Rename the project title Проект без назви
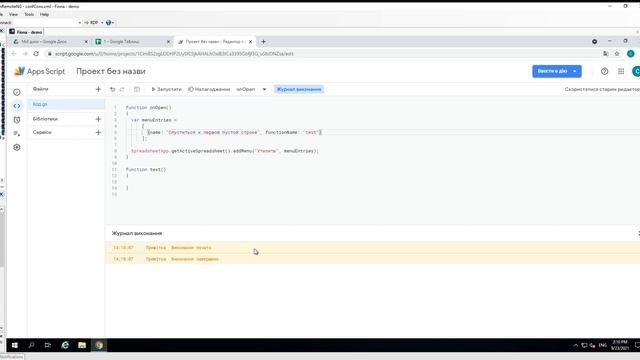This screenshot has height=360, width=640. 111,71
